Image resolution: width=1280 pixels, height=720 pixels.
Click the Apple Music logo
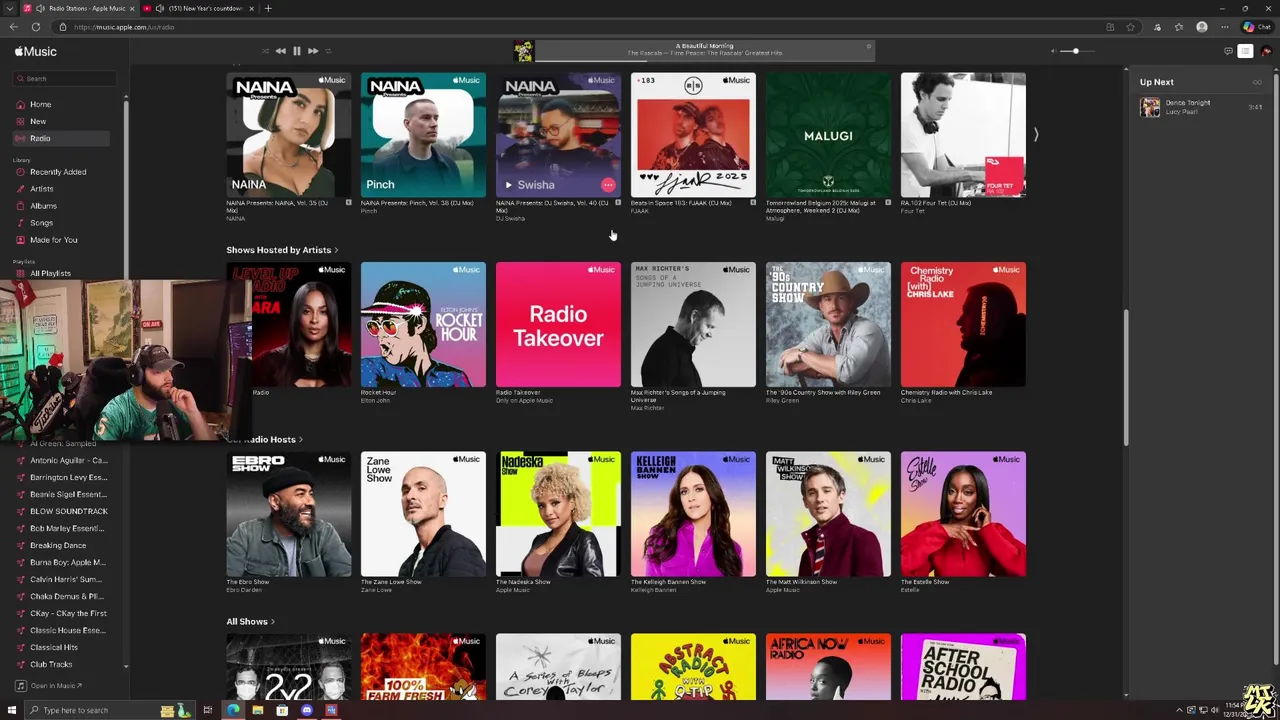36,51
